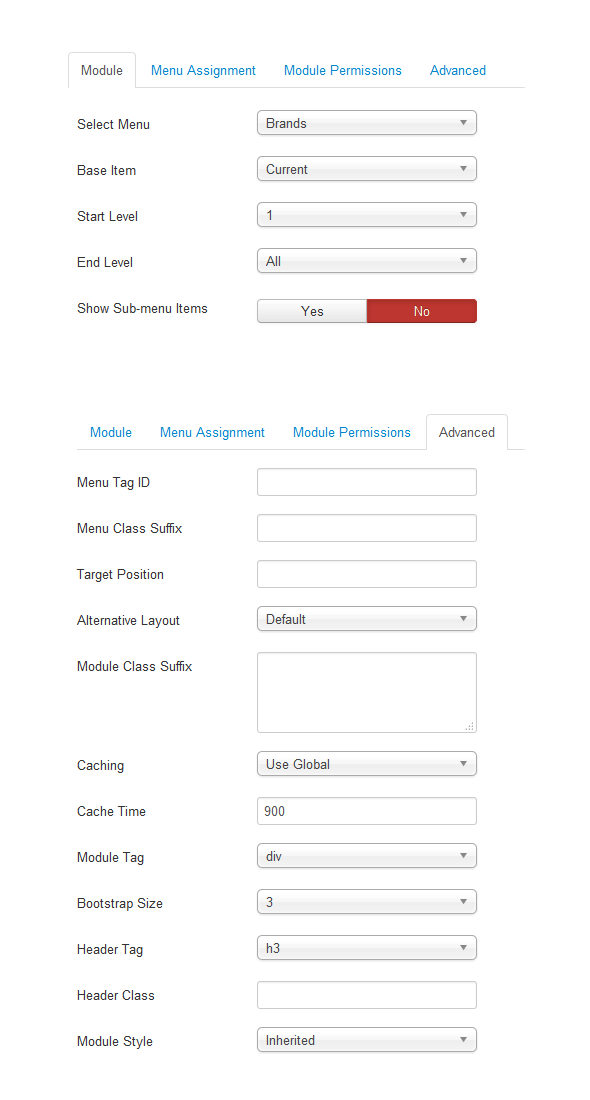Viewport: 590px width, 1100px height.
Task: Expand the Caching dropdown showing Use Global
Action: [367, 765]
